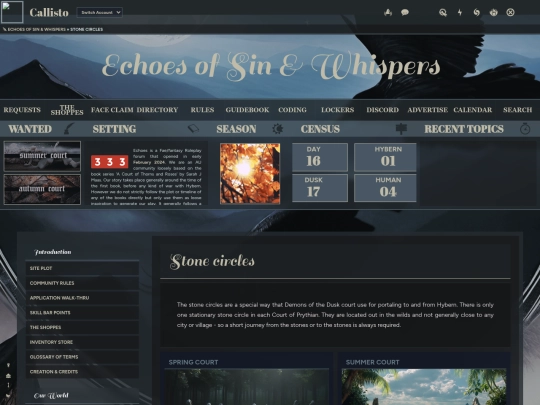Click the home icon in left floating bar
The image size is (540, 405).
click(8, 375)
